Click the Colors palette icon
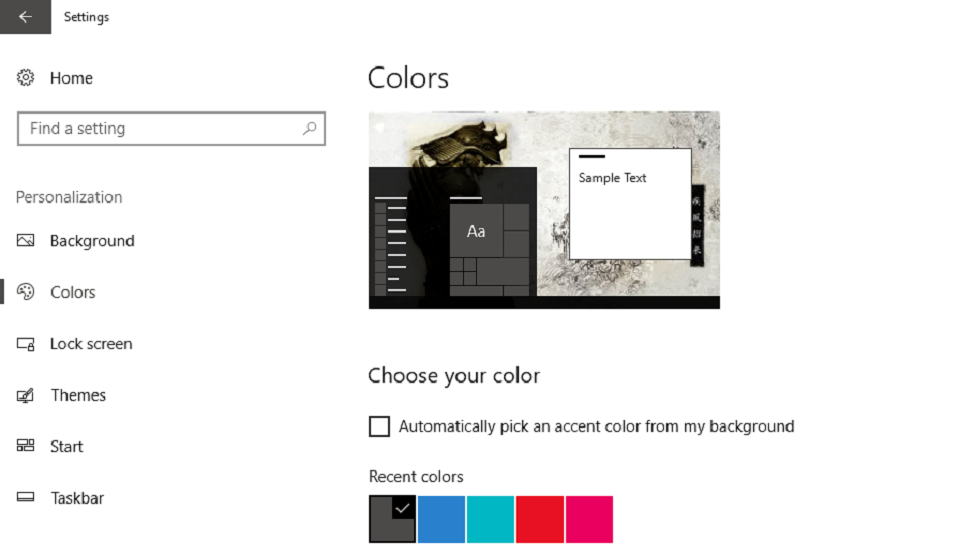This screenshot has width=960, height=555. click(x=26, y=292)
